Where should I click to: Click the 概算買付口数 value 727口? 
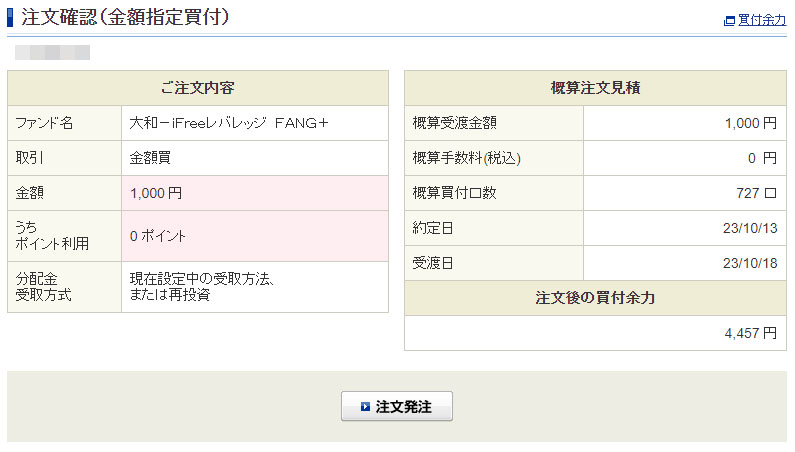pyautogui.click(x=756, y=193)
